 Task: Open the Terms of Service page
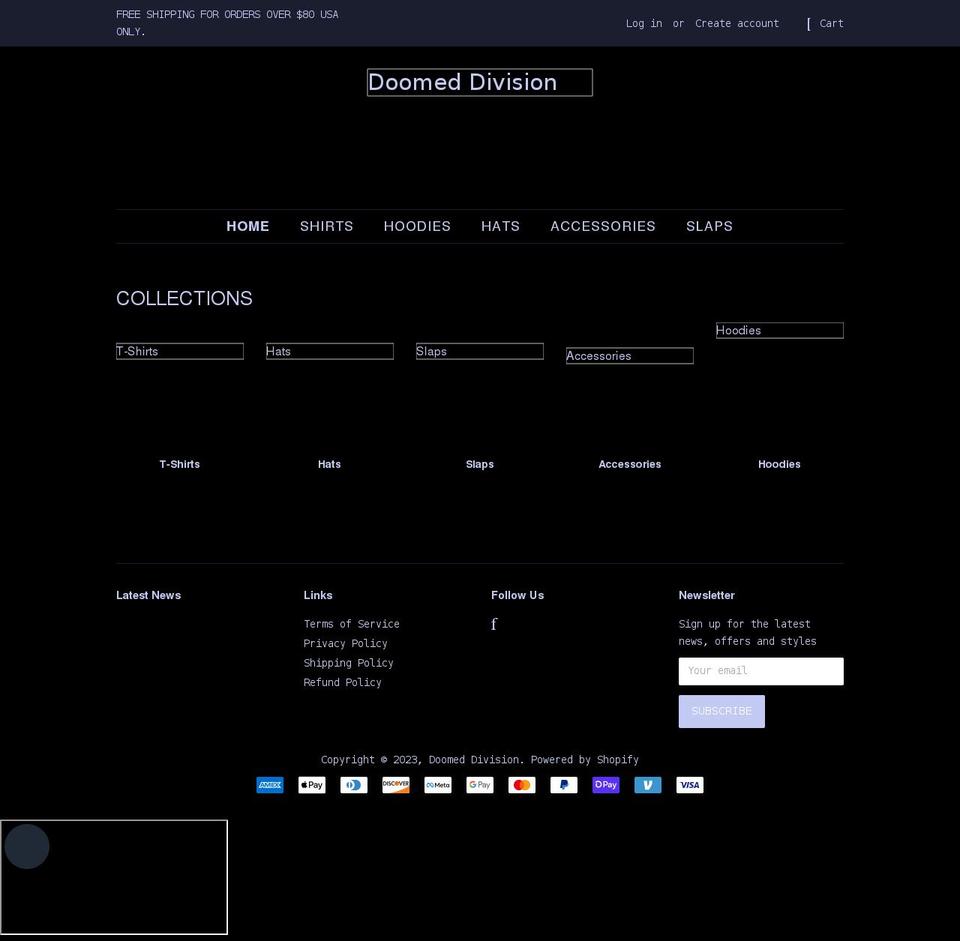click(x=351, y=623)
